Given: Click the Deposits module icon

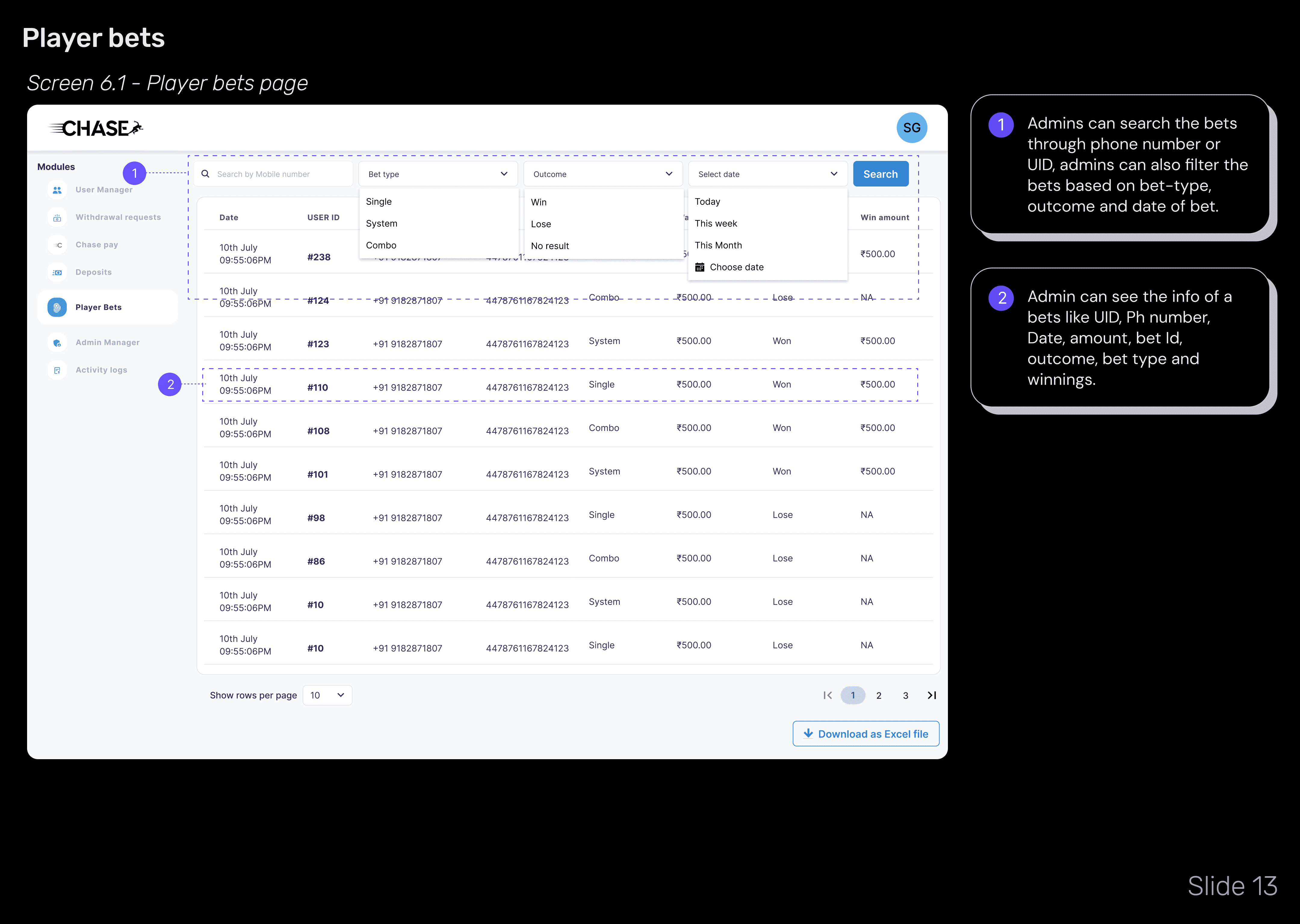Looking at the screenshot, I should click(x=57, y=273).
